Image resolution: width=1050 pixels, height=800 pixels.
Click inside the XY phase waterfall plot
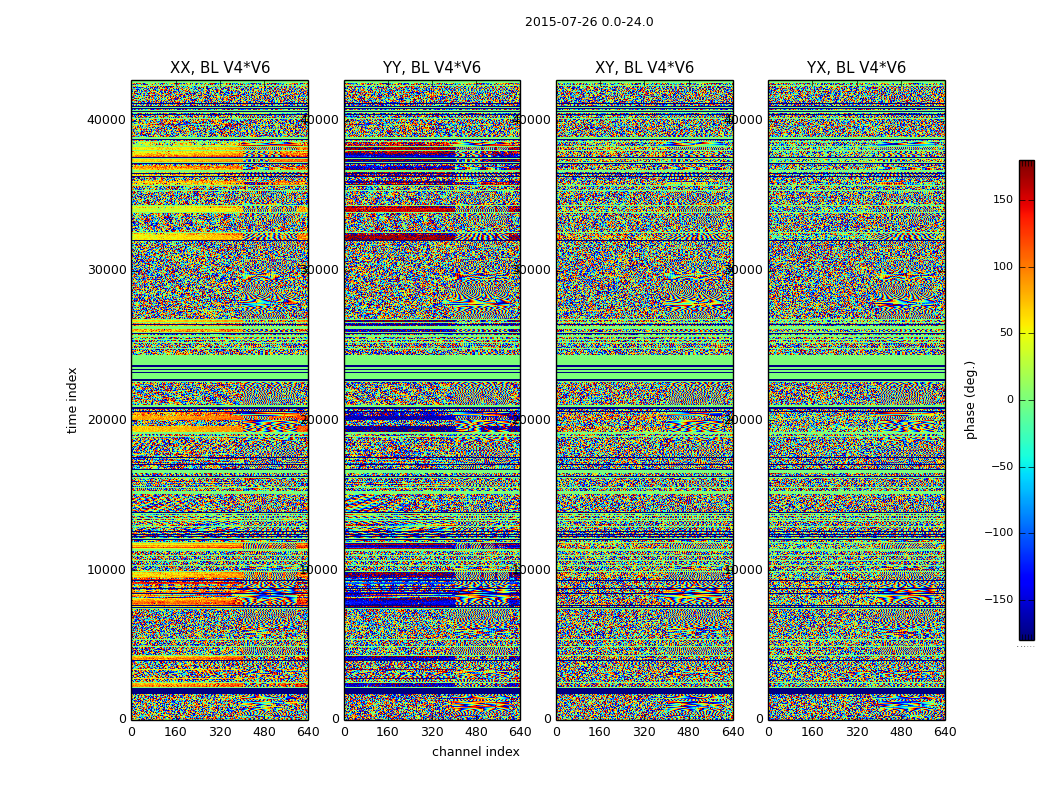tap(644, 400)
